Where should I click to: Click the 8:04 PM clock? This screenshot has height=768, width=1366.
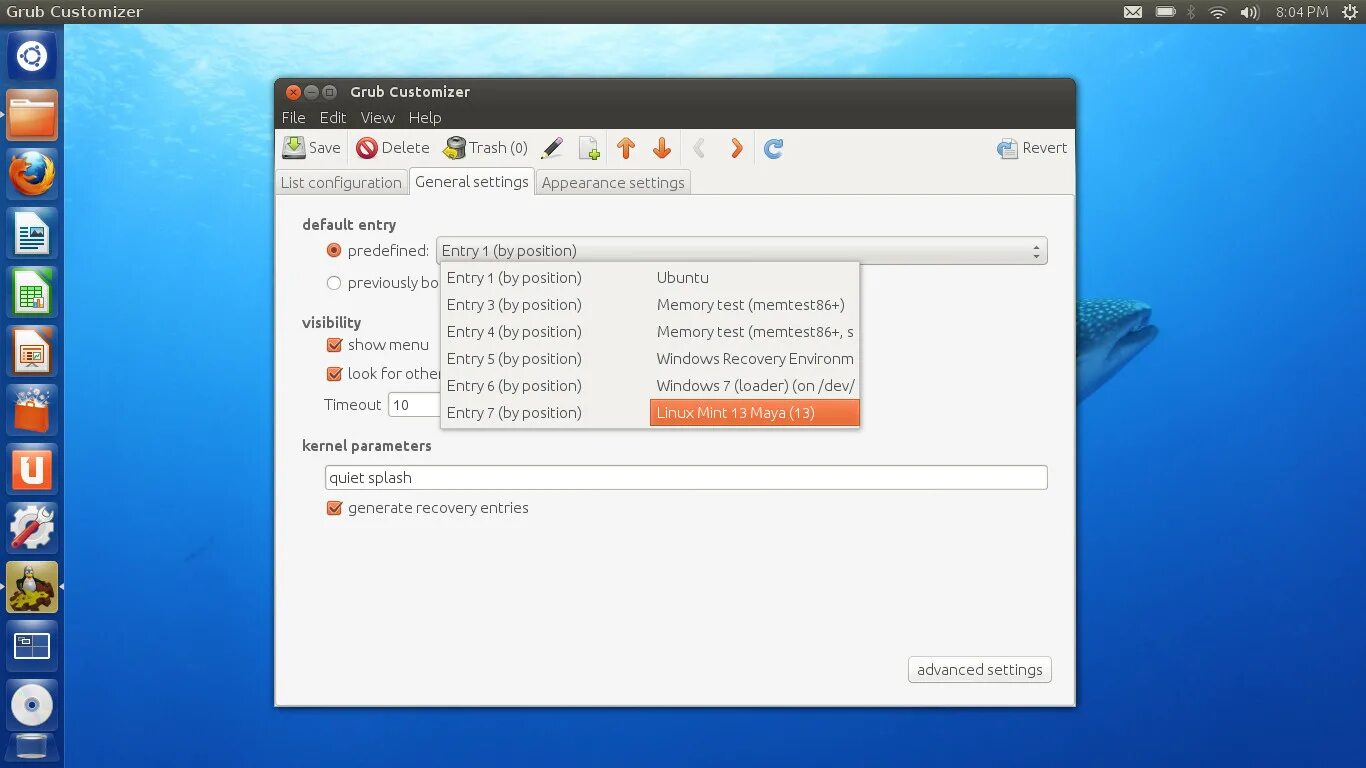pyautogui.click(x=1302, y=12)
